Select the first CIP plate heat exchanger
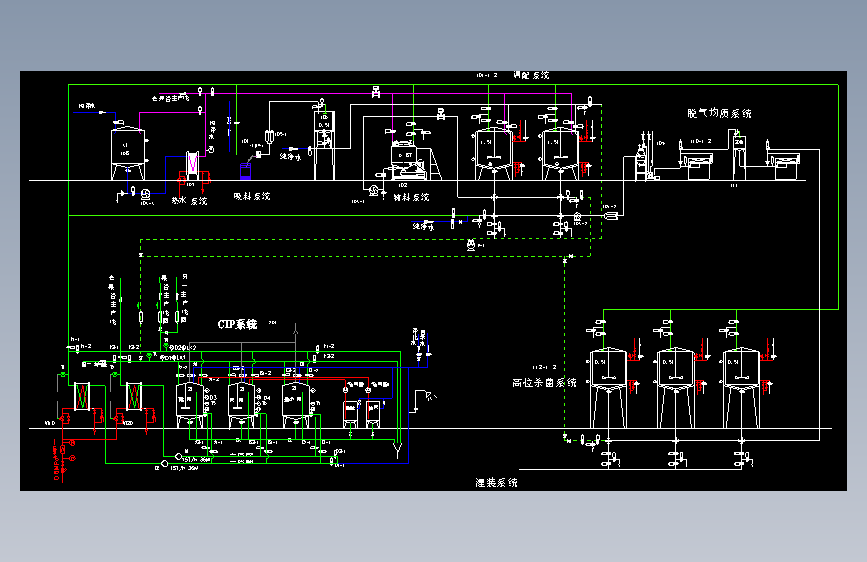 point(82,396)
